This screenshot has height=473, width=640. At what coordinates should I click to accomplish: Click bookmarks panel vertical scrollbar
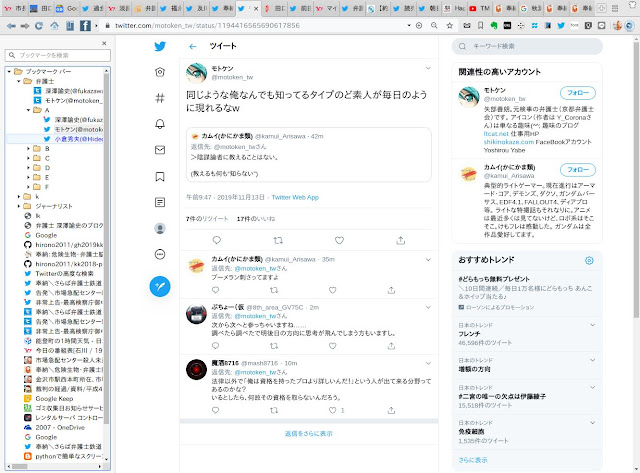107,249
